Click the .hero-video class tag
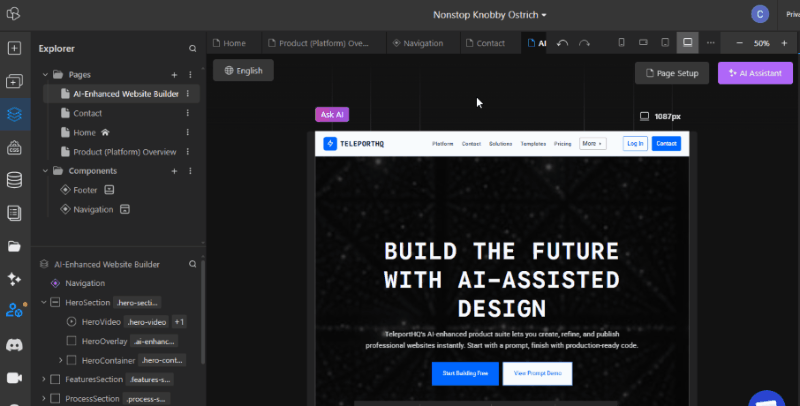Screen dimensions: 800x406 point(146,322)
